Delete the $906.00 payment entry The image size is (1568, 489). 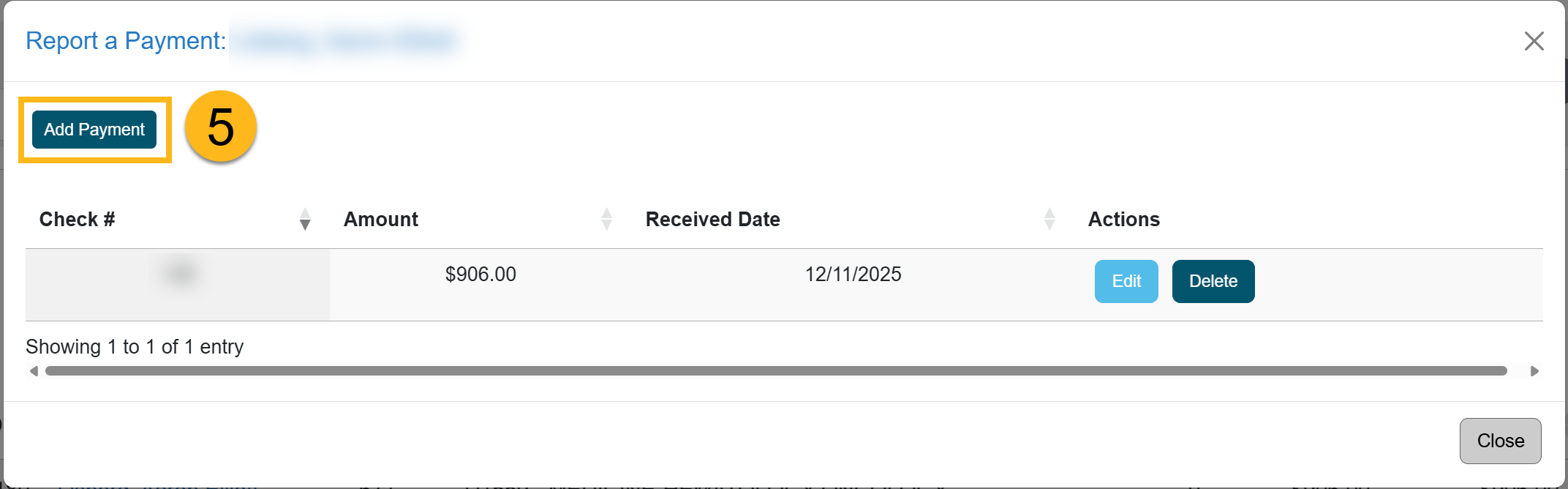[1213, 281]
